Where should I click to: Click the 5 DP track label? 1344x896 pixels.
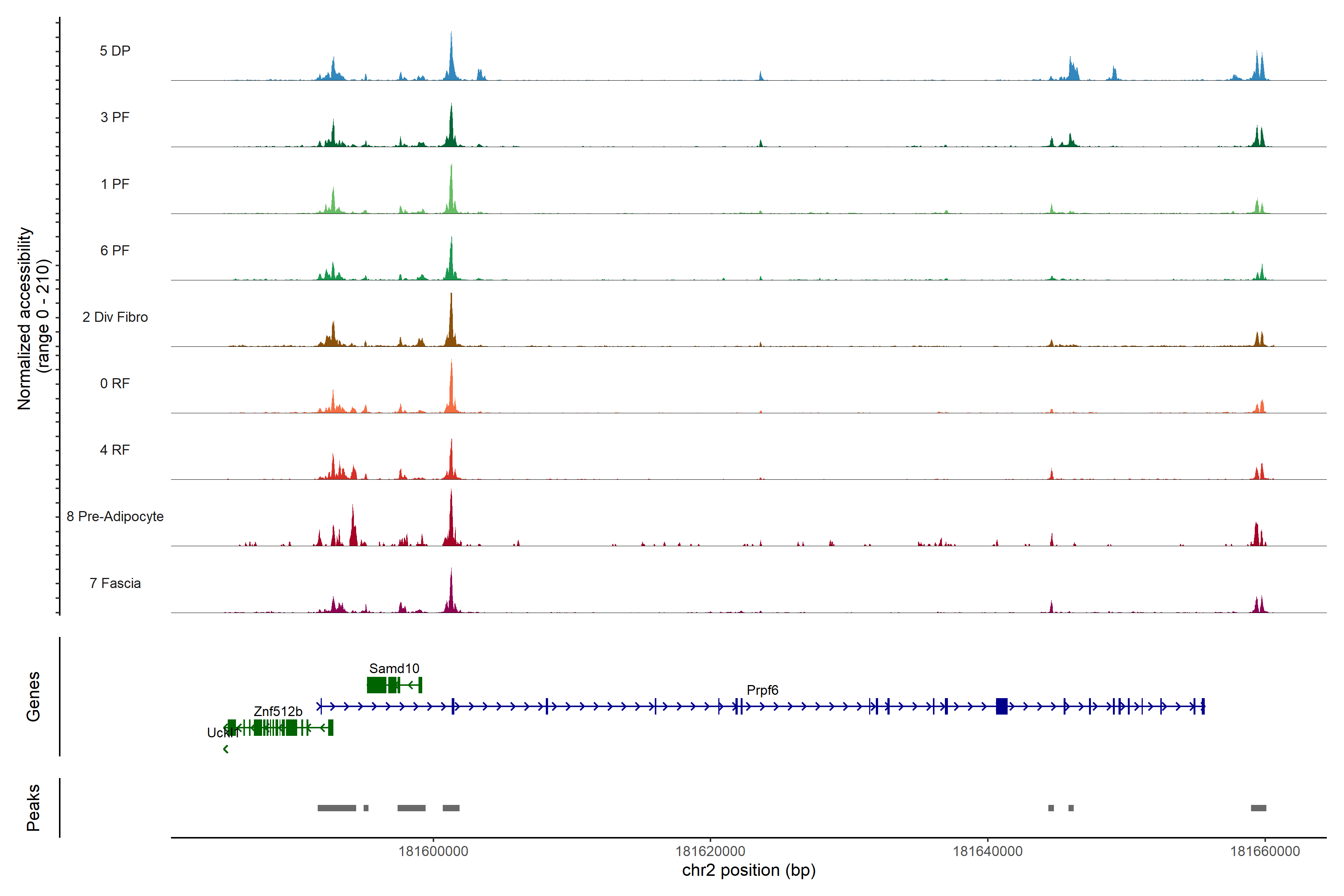[x=115, y=51]
